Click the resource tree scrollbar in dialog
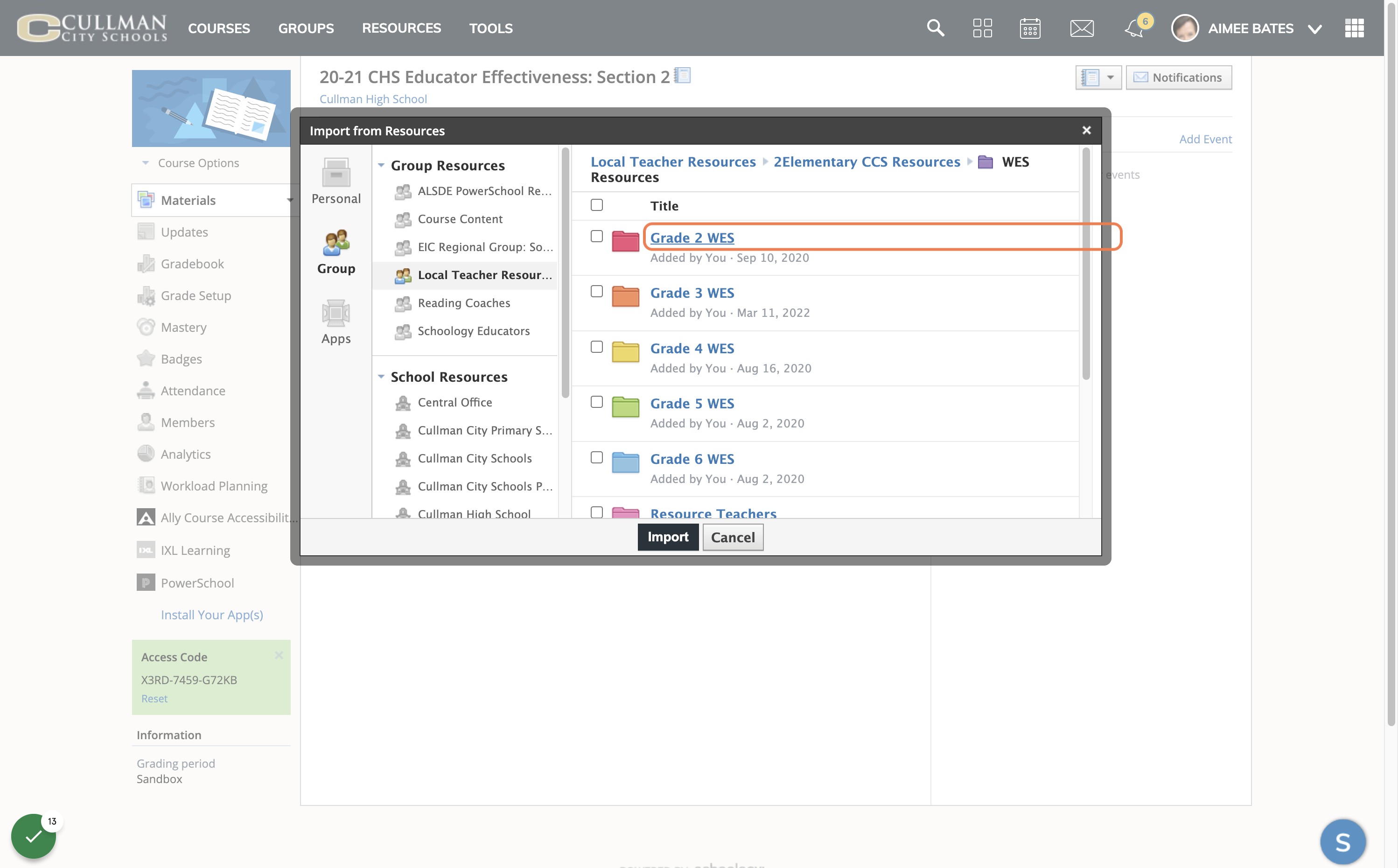The width and height of the screenshot is (1398, 868). point(565,273)
